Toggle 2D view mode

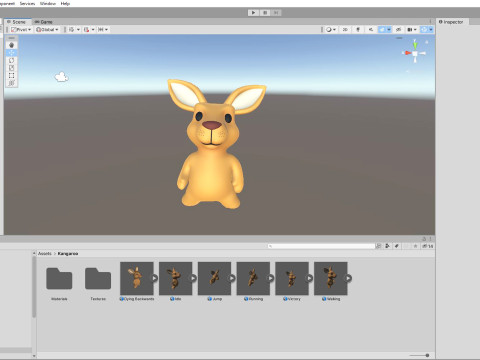[345, 30]
